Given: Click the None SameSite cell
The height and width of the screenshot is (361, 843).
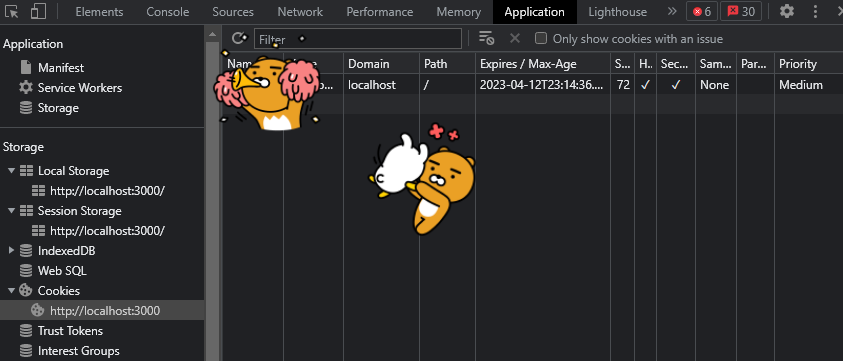Looking at the screenshot, I should click(x=716, y=84).
